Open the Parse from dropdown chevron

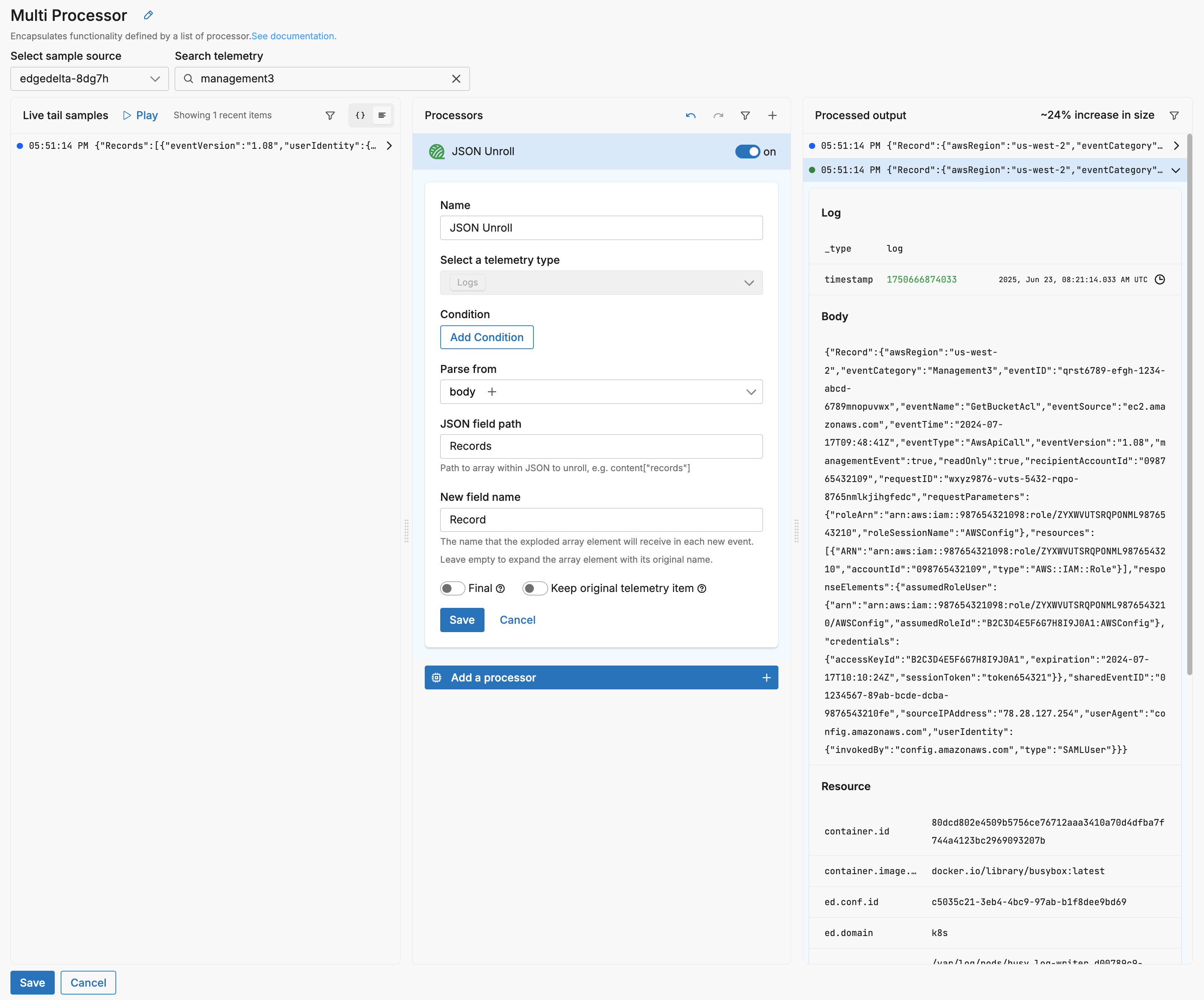pyautogui.click(x=751, y=392)
